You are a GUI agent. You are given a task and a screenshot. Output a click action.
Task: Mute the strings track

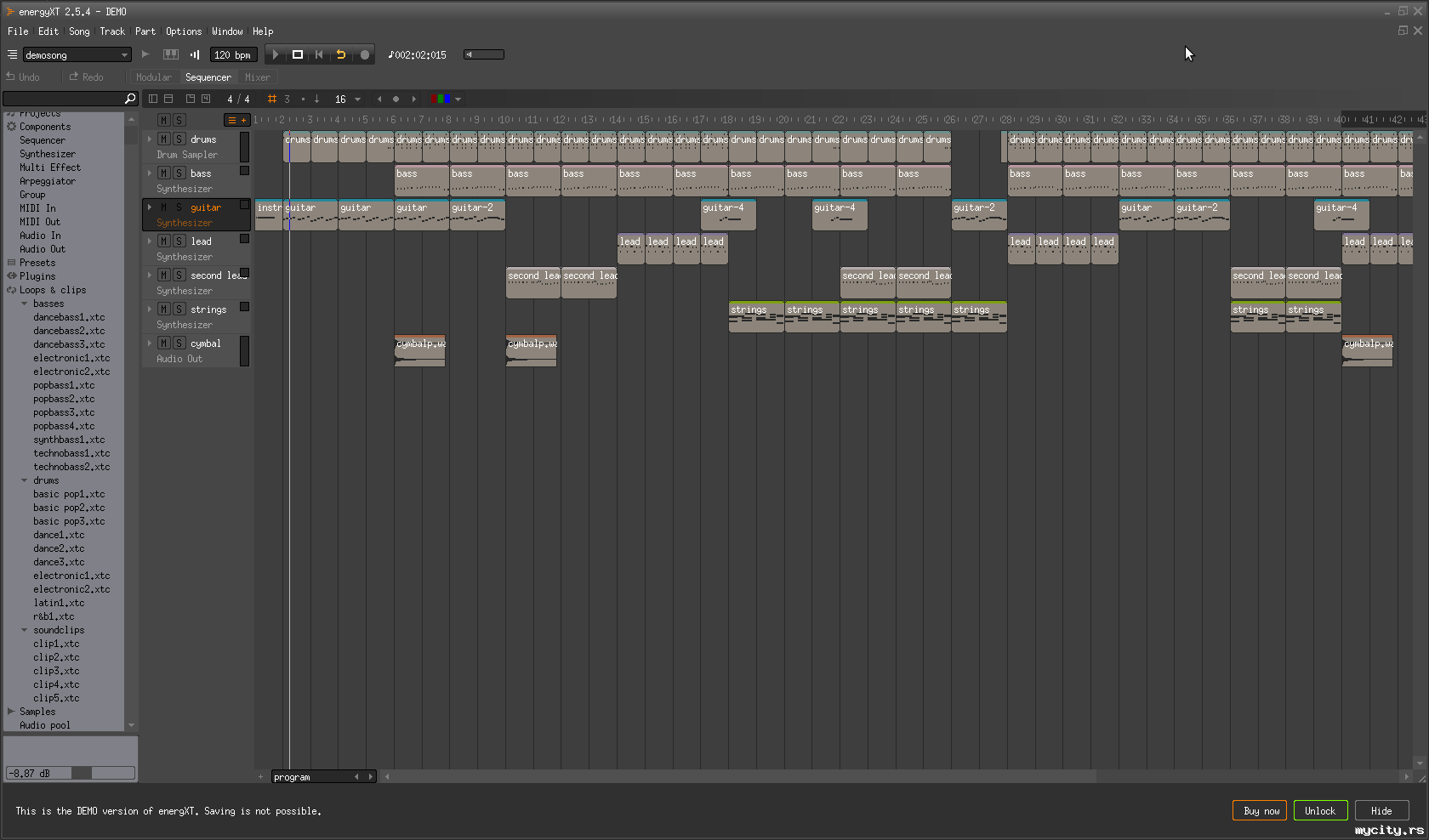pos(164,309)
